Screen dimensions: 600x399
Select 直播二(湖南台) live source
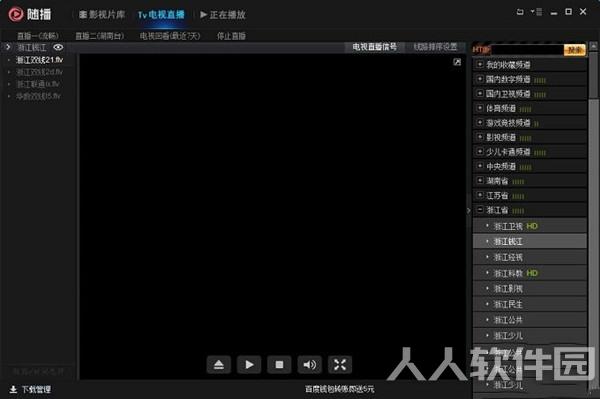[99, 36]
